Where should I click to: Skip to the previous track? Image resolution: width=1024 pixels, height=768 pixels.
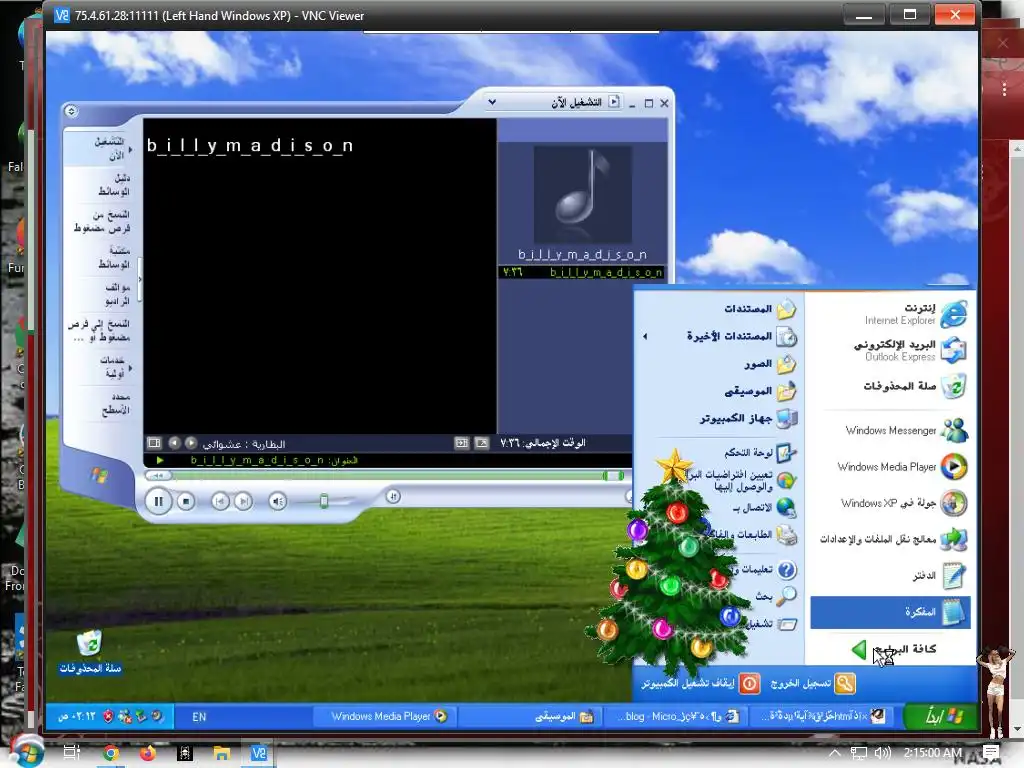tap(220, 502)
